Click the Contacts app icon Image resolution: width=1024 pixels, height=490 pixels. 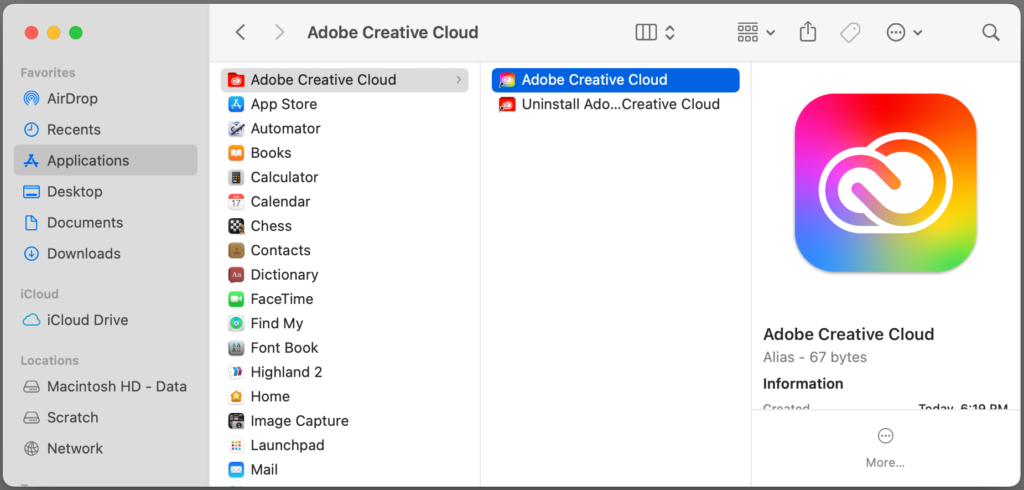coord(236,250)
